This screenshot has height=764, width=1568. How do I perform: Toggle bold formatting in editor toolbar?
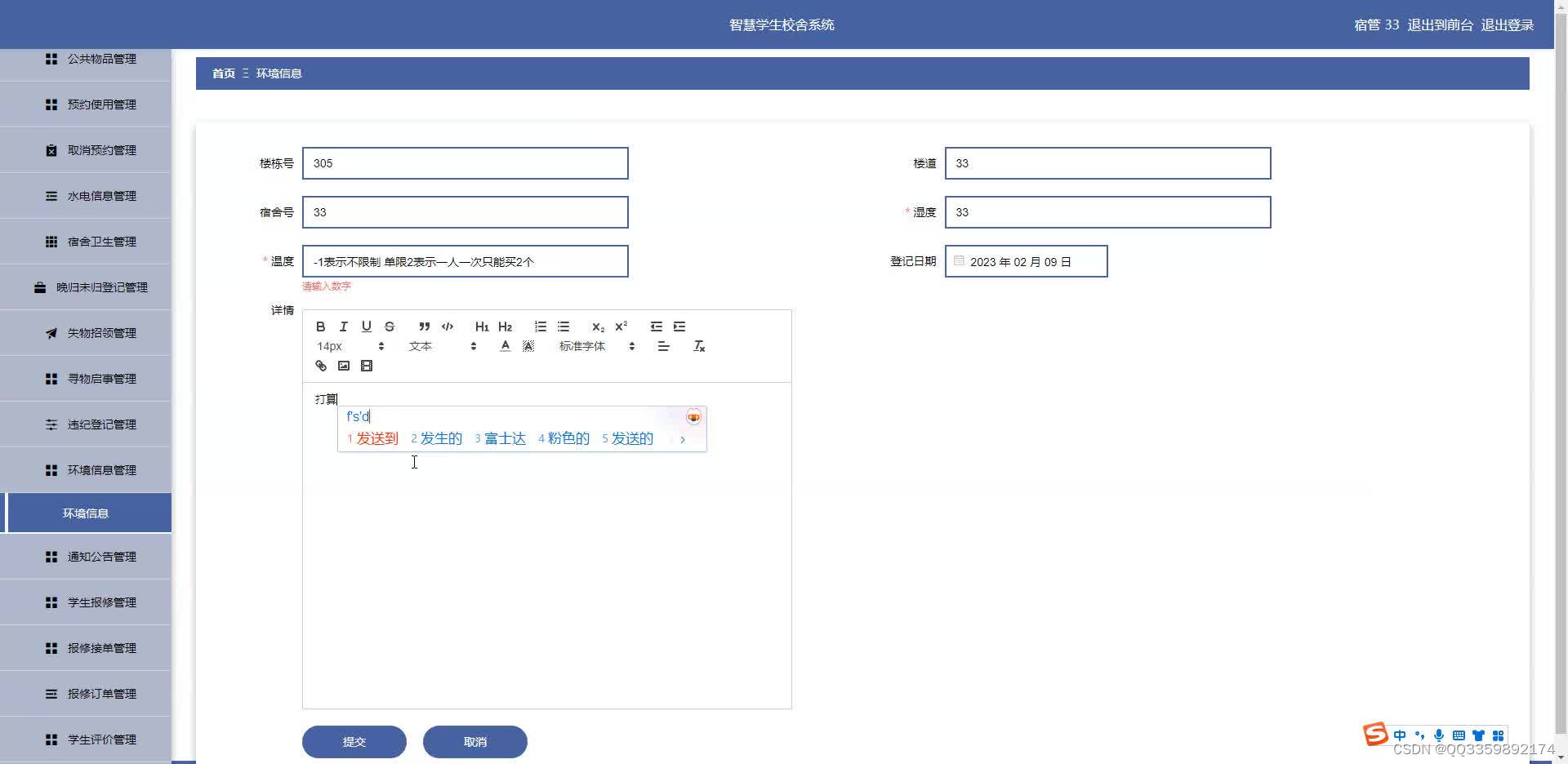[321, 326]
